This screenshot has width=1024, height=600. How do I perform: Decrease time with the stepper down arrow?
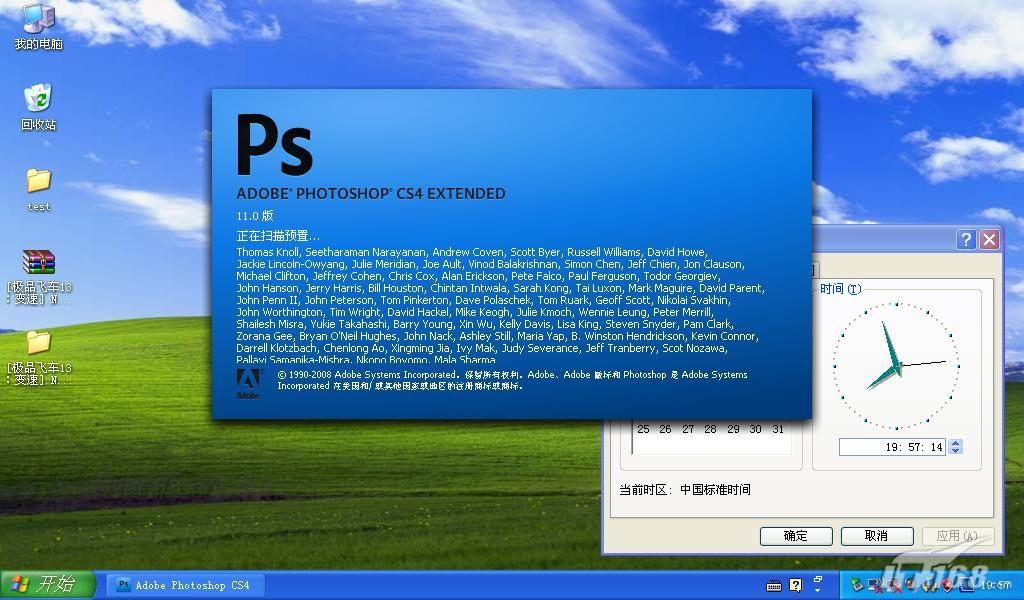[x=955, y=451]
